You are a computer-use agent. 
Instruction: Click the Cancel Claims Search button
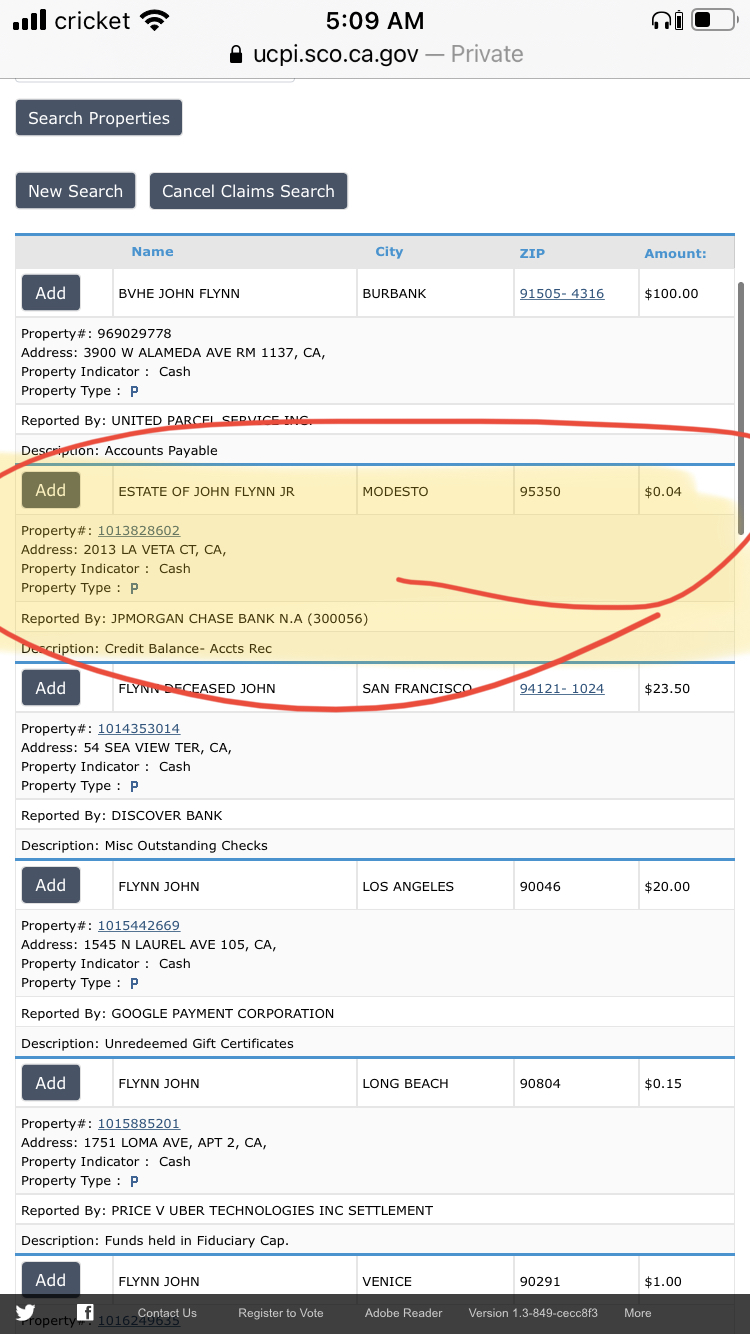coord(248,191)
